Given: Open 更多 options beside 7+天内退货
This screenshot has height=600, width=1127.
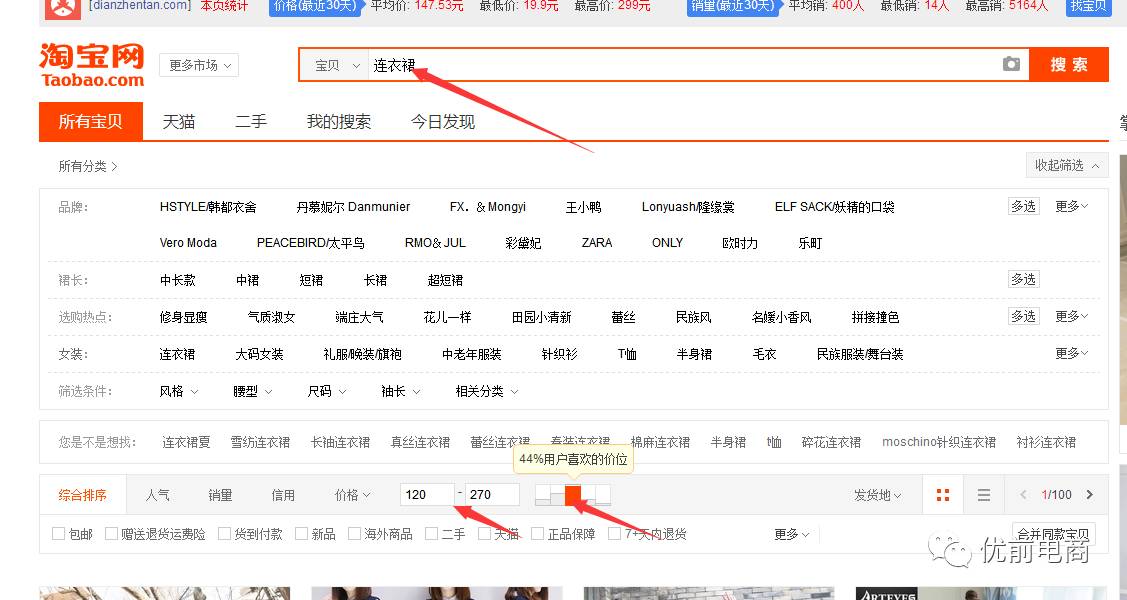Looking at the screenshot, I should [792, 534].
